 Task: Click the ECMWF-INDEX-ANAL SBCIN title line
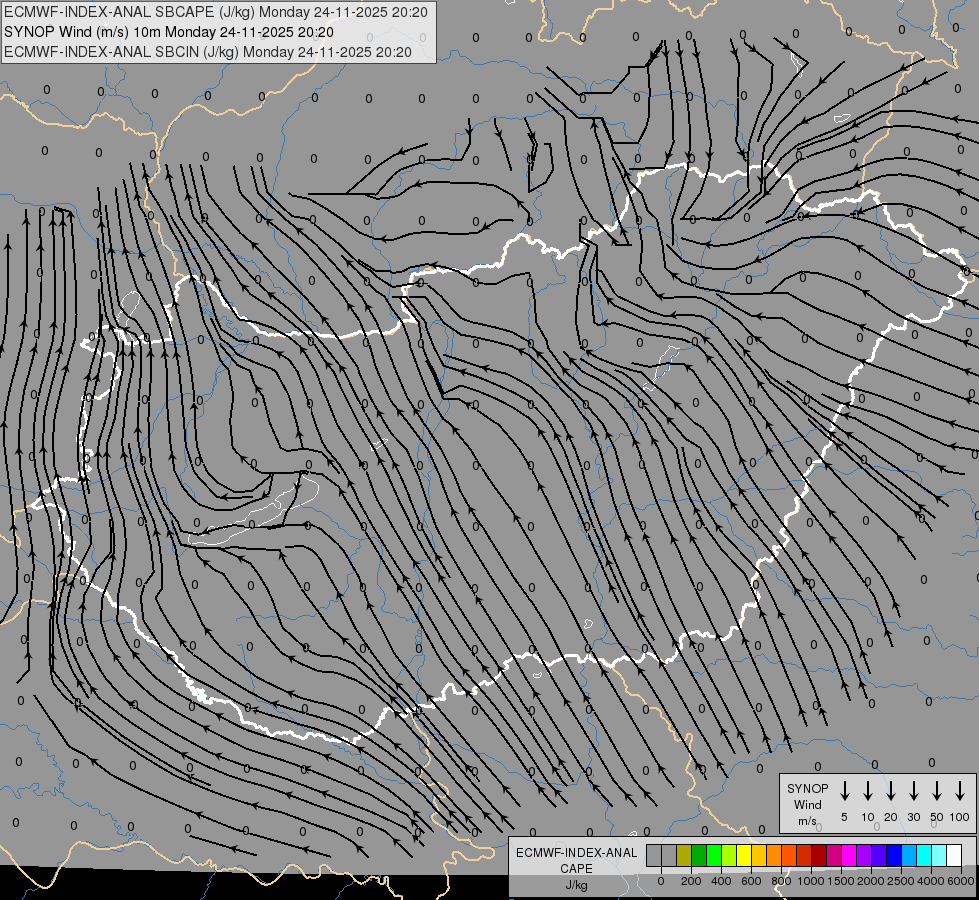[x=208, y=52]
